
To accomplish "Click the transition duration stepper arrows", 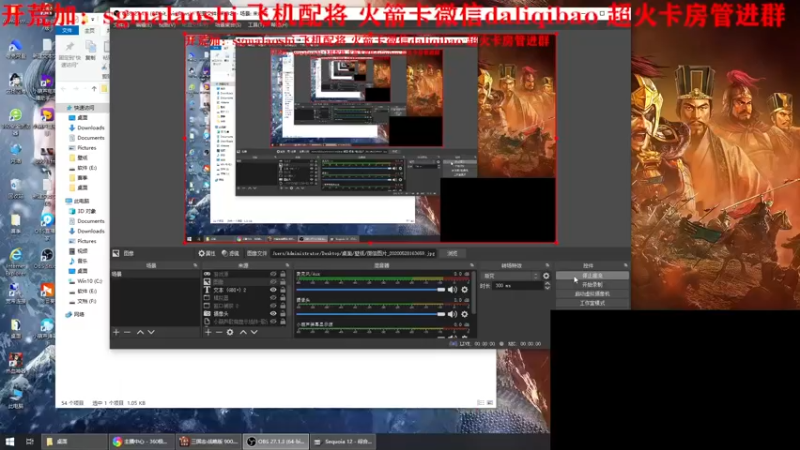I will pos(547,286).
